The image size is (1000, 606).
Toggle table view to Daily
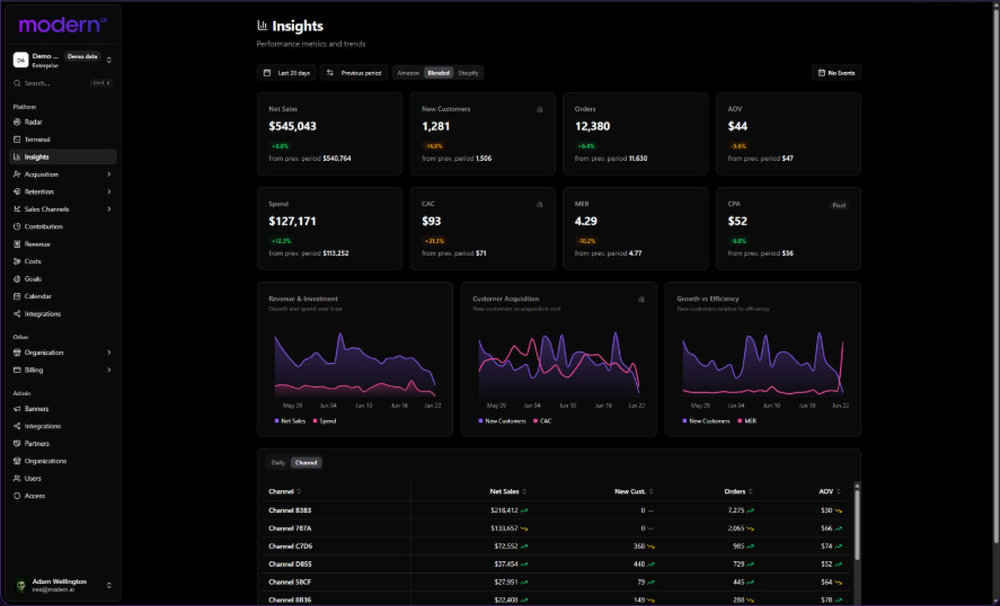pos(278,462)
